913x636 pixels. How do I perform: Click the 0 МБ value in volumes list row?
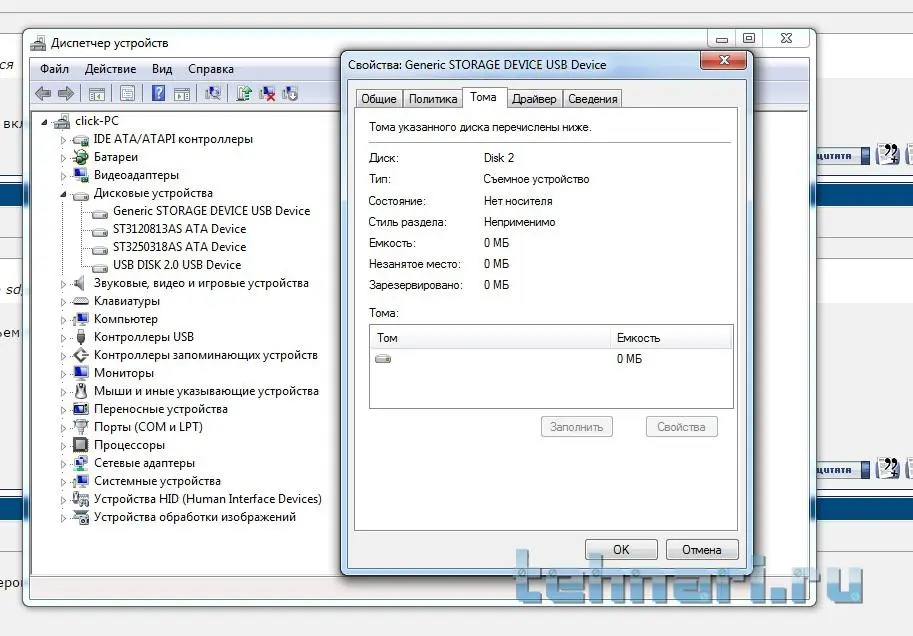(x=629, y=359)
